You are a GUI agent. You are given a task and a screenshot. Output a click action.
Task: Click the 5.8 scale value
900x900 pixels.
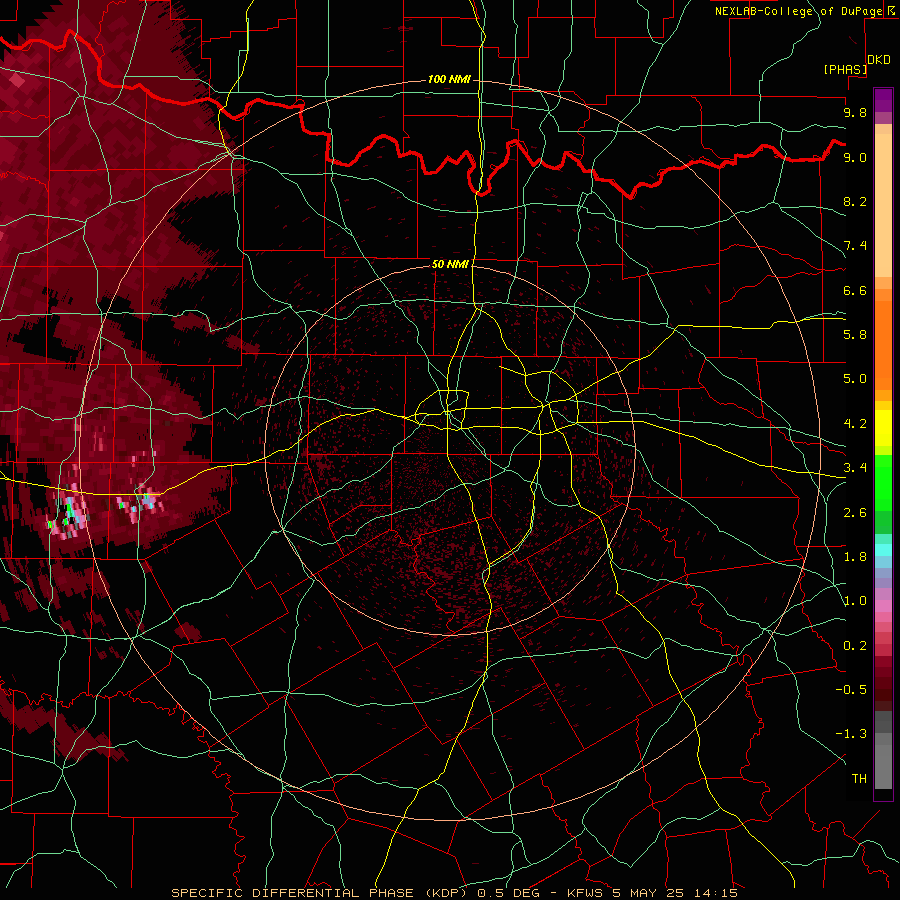pos(855,335)
